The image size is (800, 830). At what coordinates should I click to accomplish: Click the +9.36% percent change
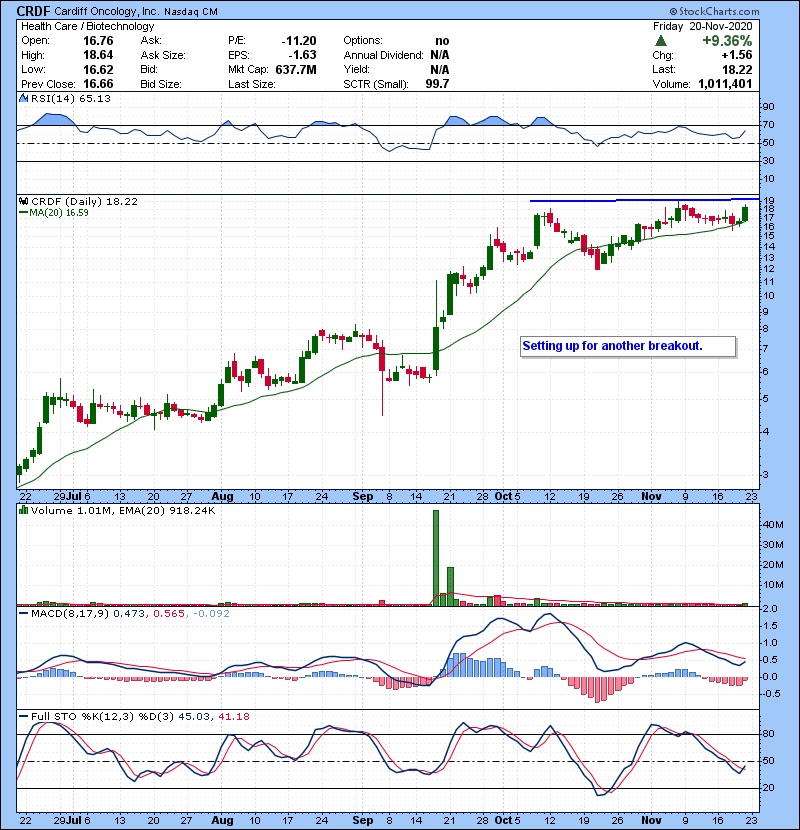tap(727, 41)
